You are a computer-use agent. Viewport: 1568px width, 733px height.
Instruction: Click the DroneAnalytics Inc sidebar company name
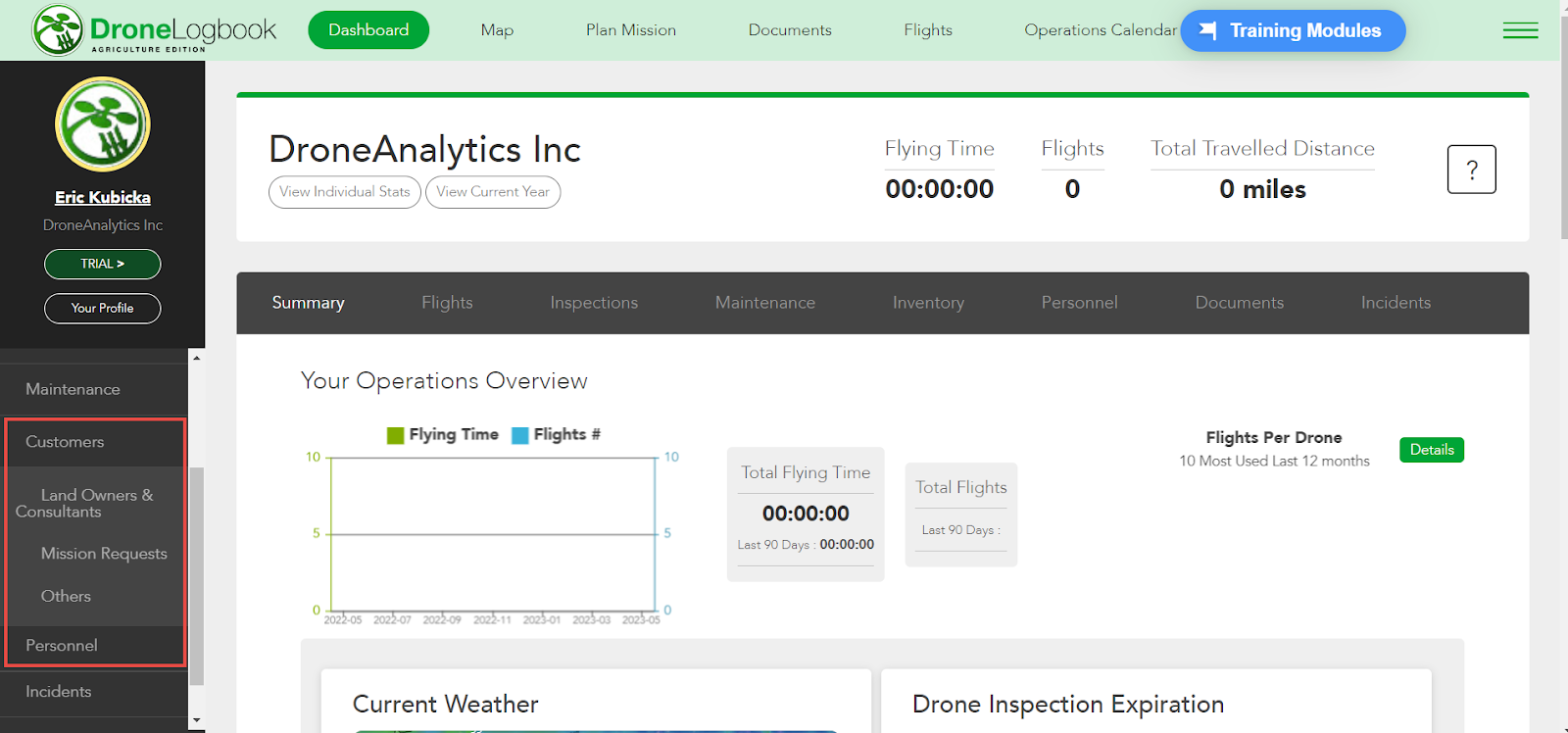coord(103,225)
